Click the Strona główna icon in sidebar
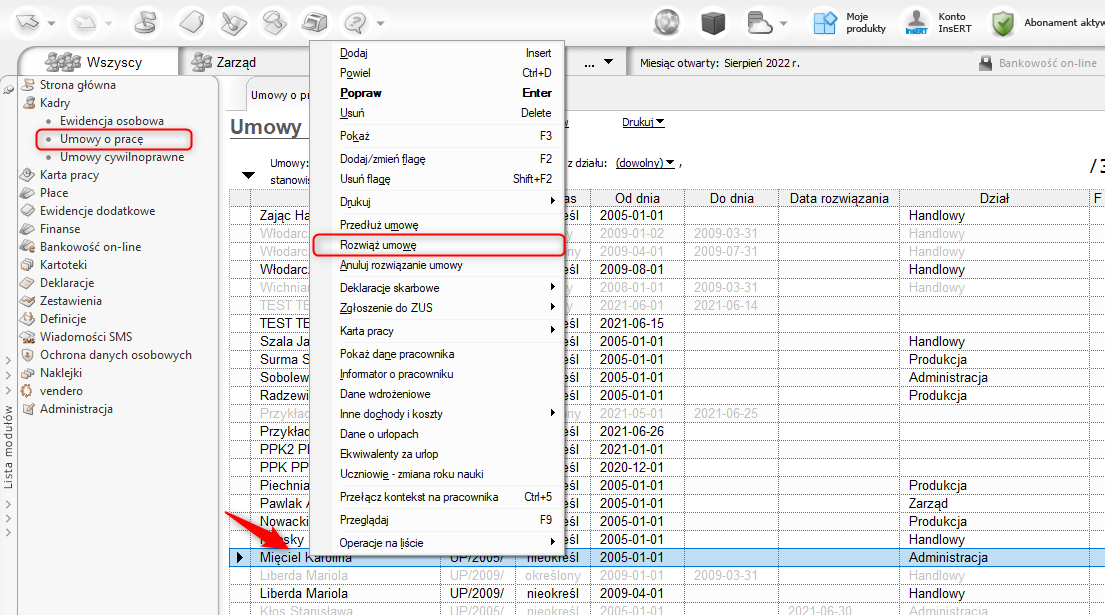Viewport: 1105px width, 615px height. [28, 85]
